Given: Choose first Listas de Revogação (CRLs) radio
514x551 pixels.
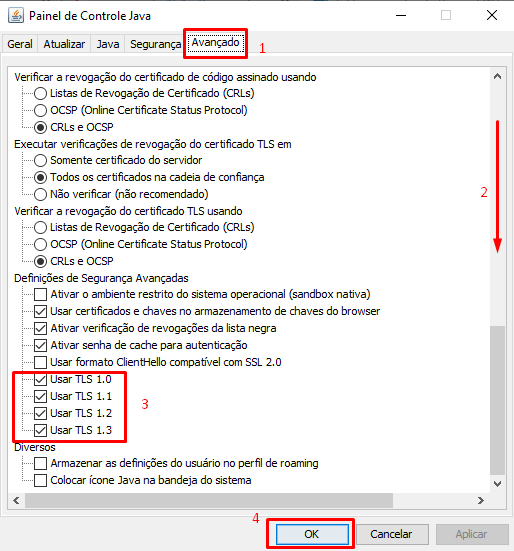Looking at the screenshot, I should (x=40, y=93).
